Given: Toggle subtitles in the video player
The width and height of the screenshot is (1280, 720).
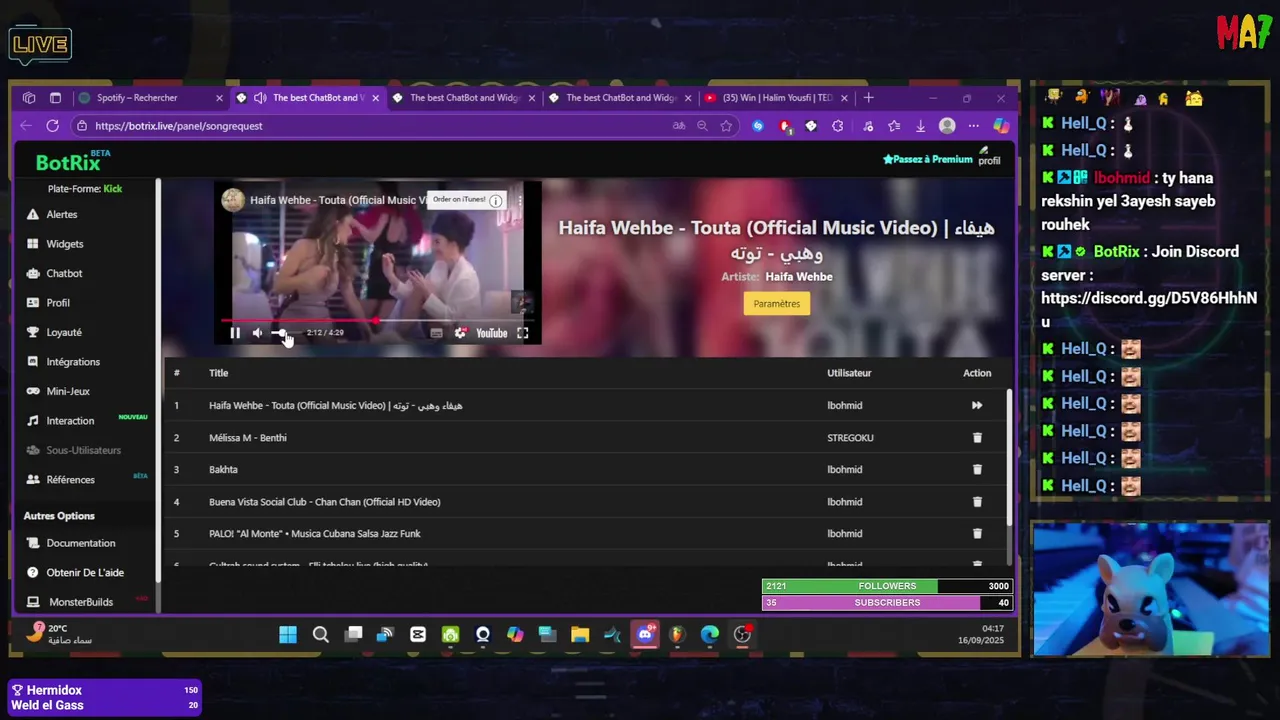Looking at the screenshot, I should [x=436, y=333].
